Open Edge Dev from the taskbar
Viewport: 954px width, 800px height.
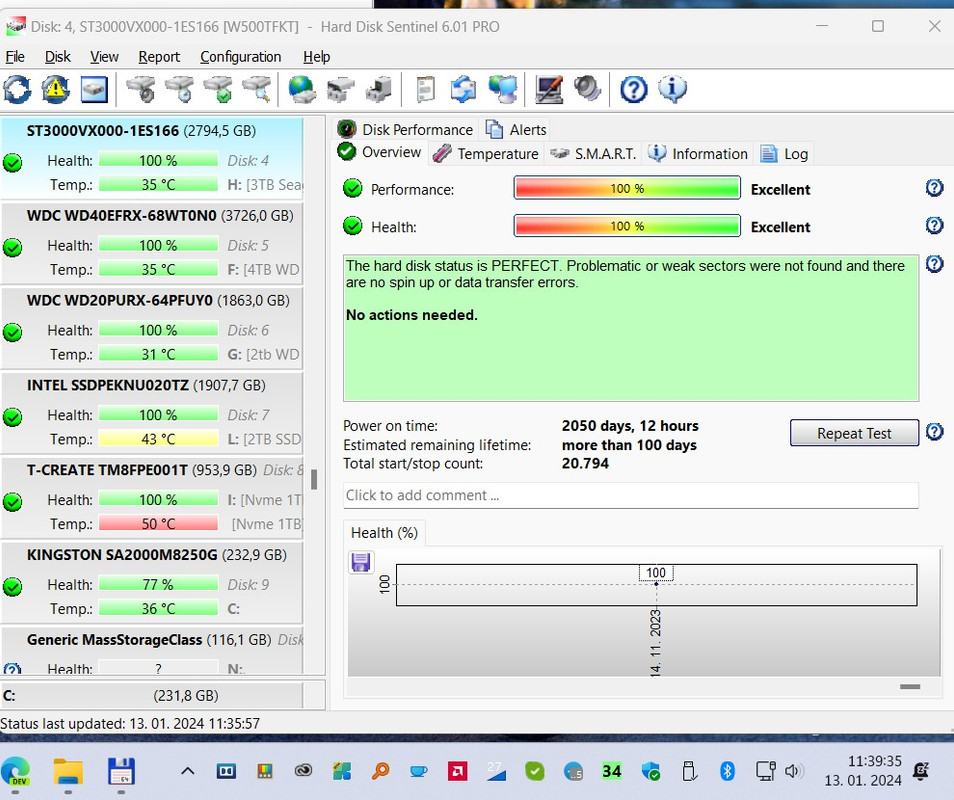pos(16,771)
